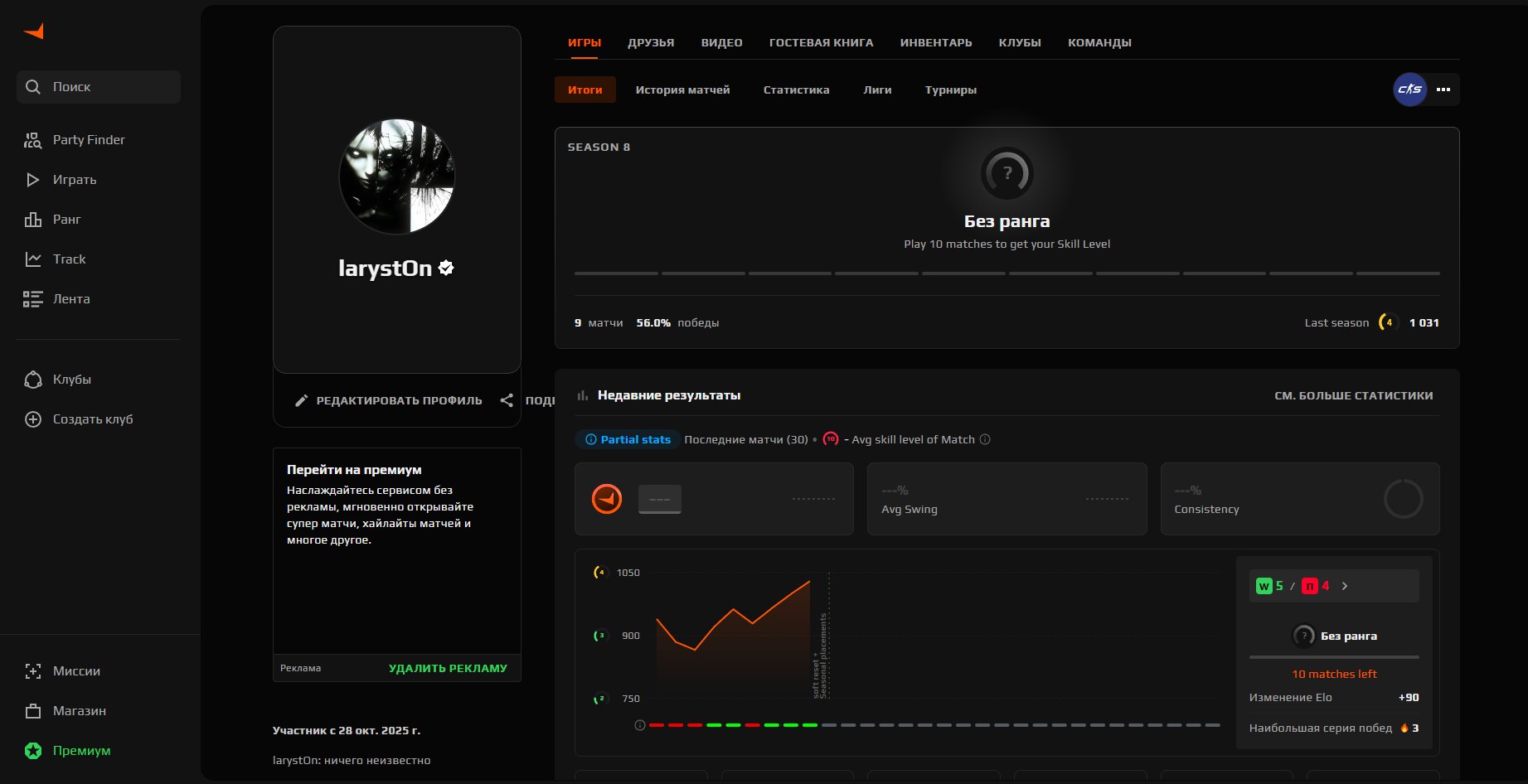Click the share icon under the profile card
The image size is (1528, 784).
[507, 400]
